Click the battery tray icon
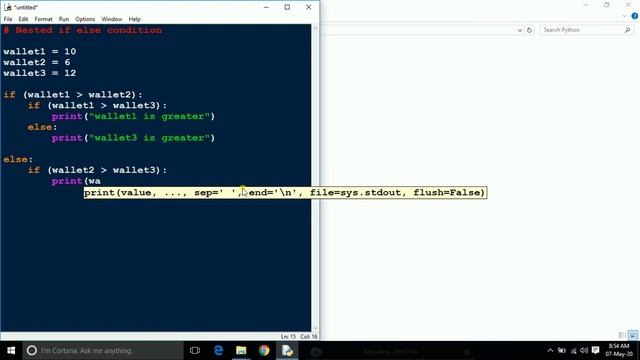 pos(562,351)
